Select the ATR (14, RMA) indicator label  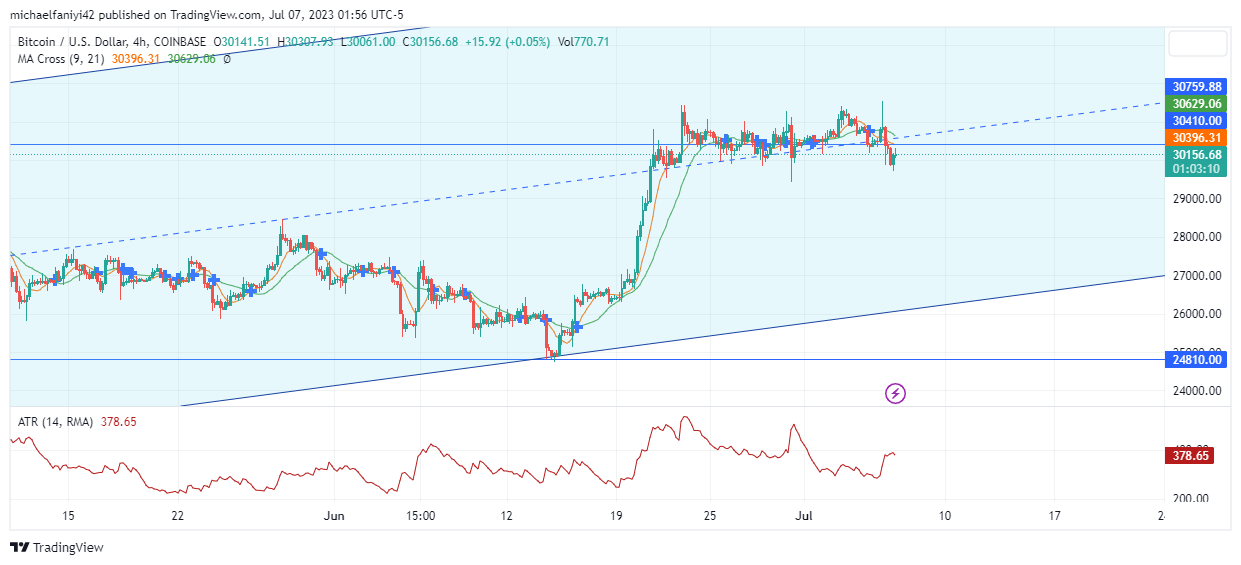point(56,422)
